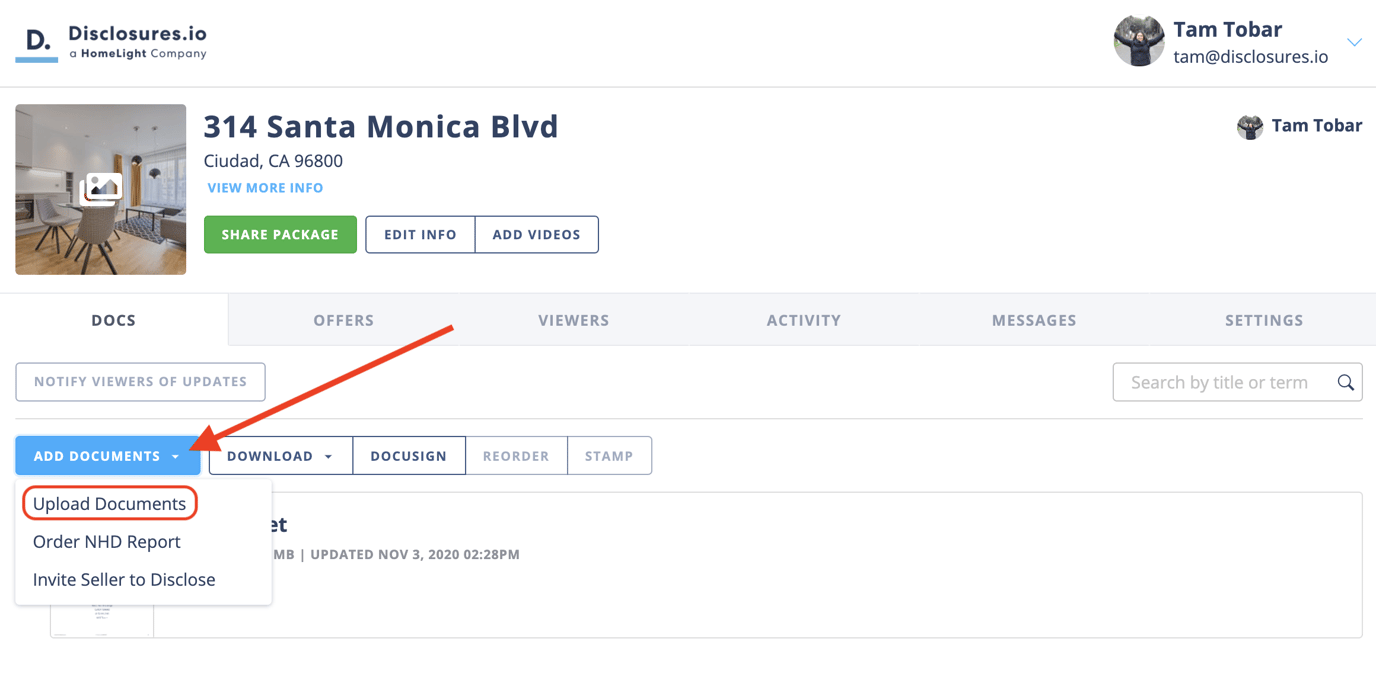The height and width of the screenshot is (674, 1376).
Task: Follow the View More Info link
Action: click(x=265, y=188)
